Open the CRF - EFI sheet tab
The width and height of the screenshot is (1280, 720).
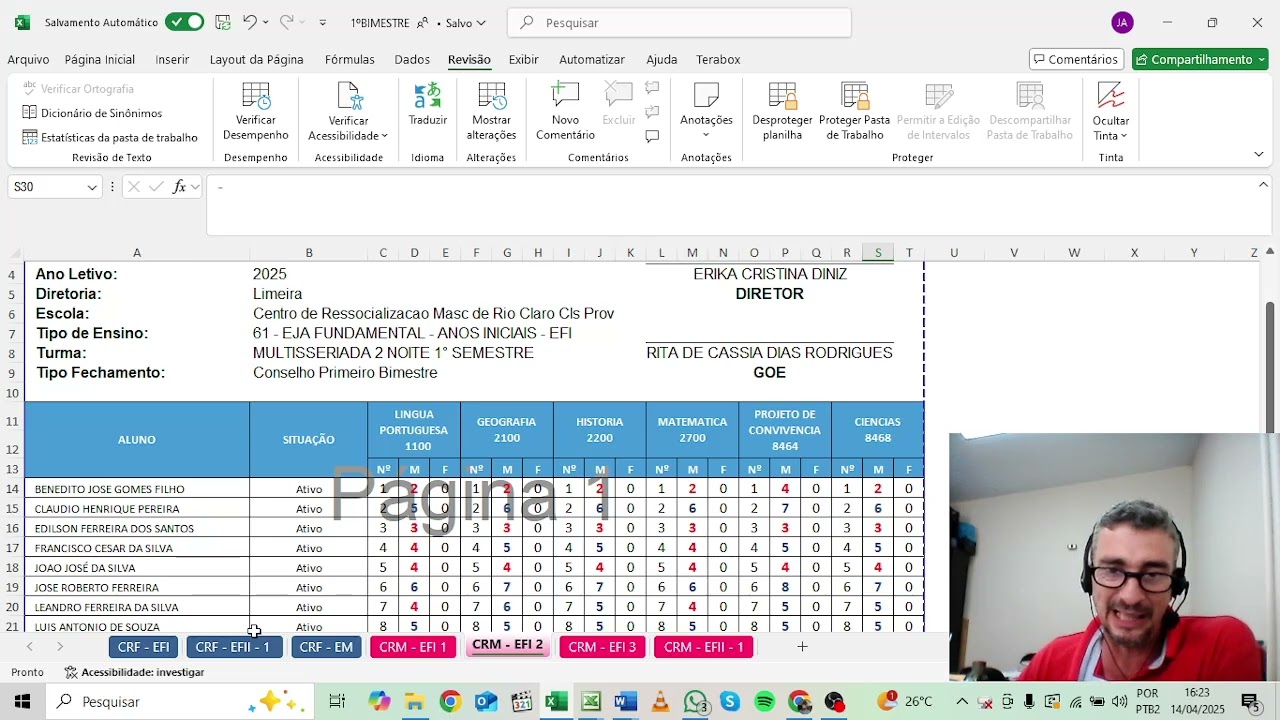click(143, 647)
